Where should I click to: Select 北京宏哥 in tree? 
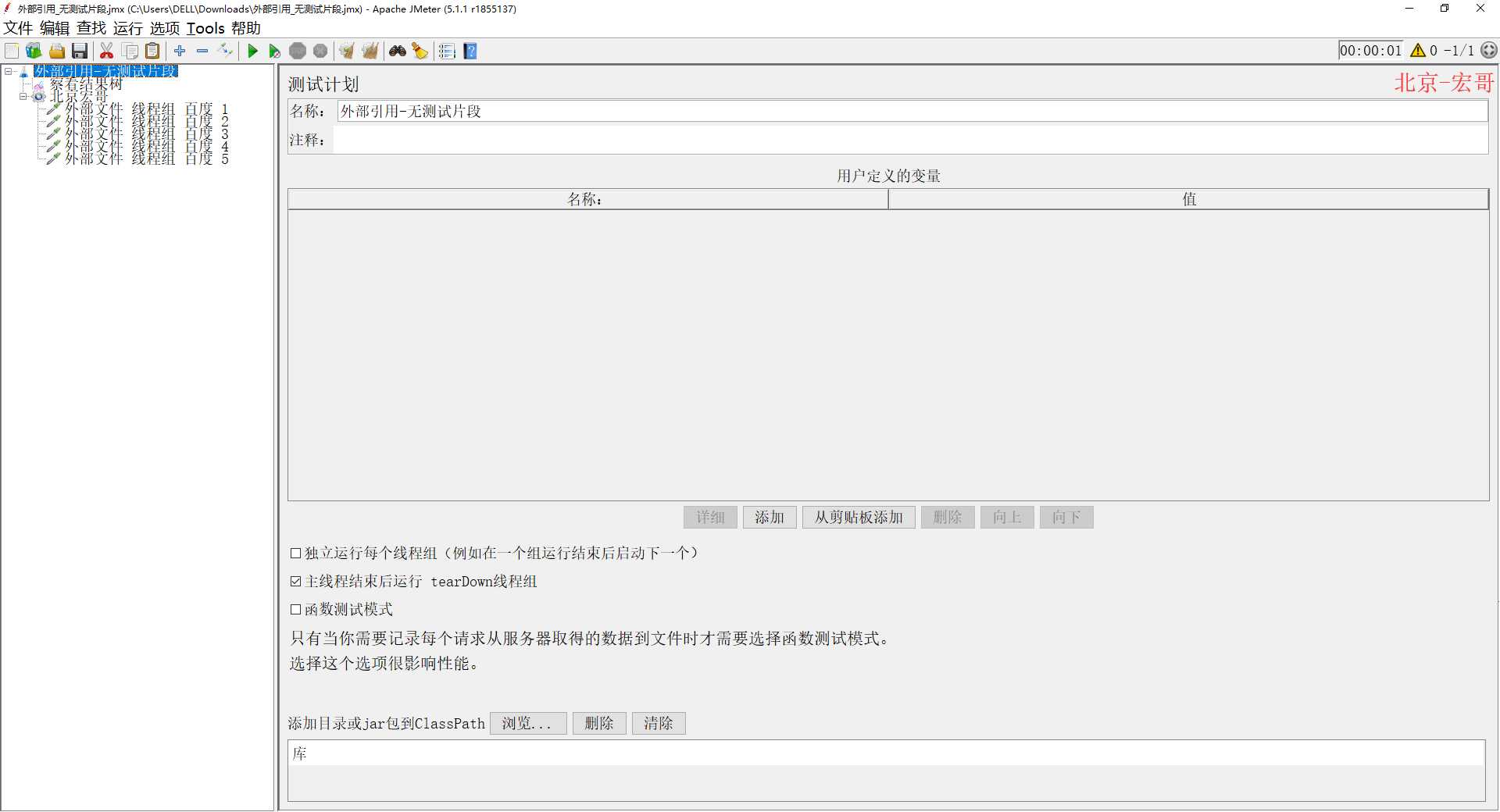79,97
